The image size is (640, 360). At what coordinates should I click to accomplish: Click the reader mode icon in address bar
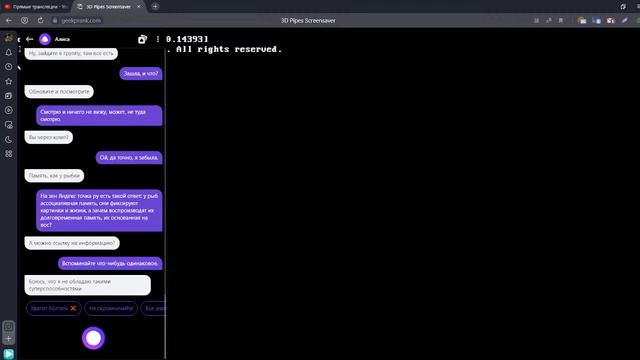(x=536, y=20)
